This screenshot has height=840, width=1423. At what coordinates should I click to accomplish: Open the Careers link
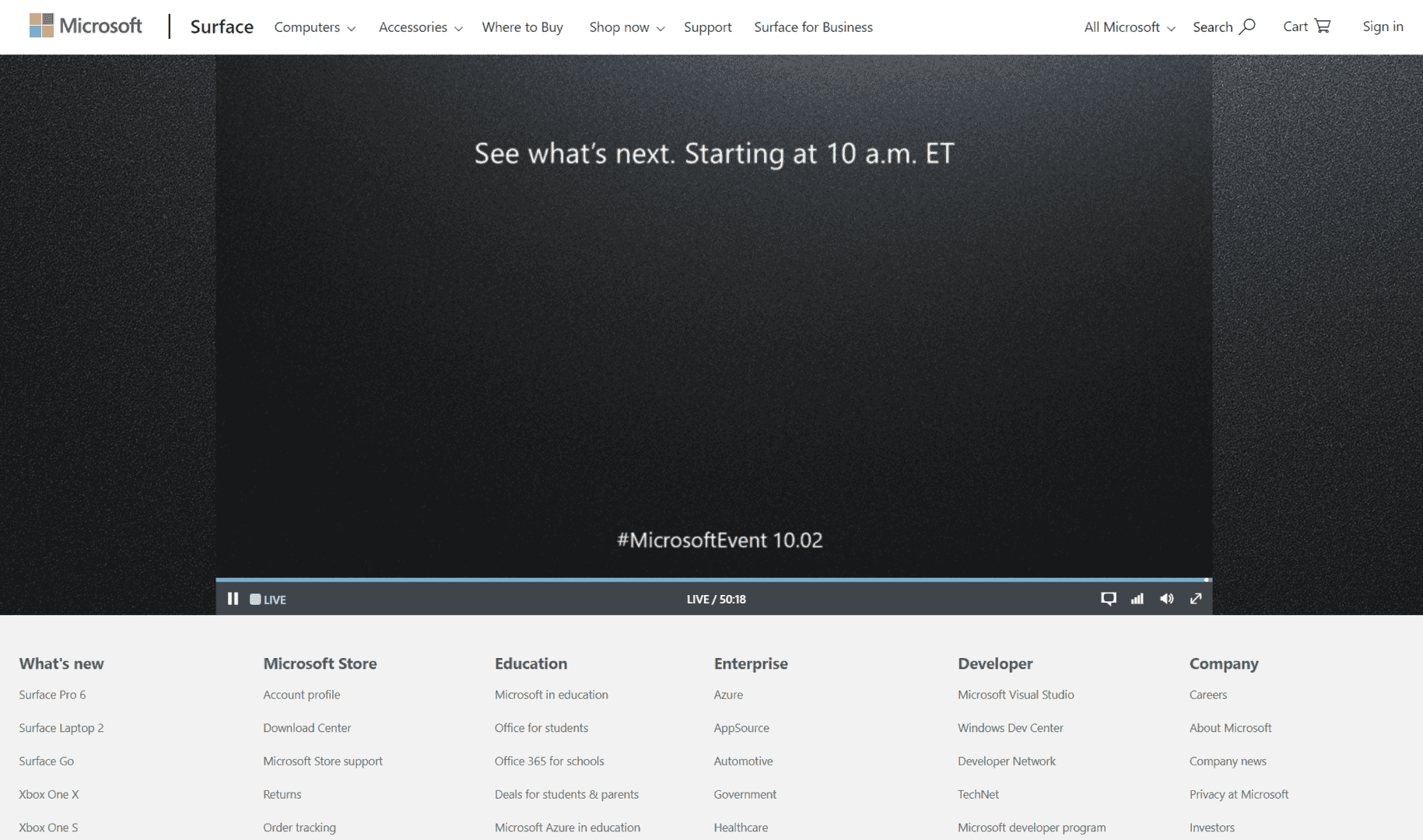coord(1207,695)
